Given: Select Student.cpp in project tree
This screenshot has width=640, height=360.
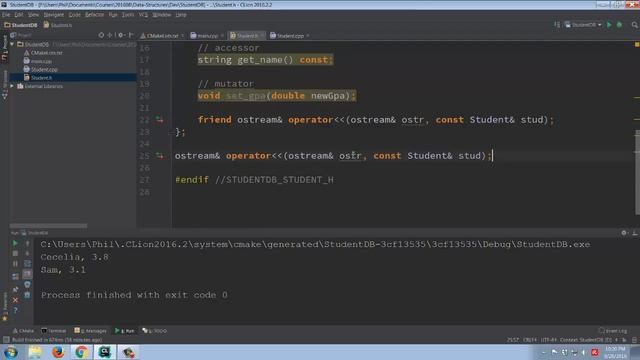Looking at the screenshot, I should click(40, 69).
